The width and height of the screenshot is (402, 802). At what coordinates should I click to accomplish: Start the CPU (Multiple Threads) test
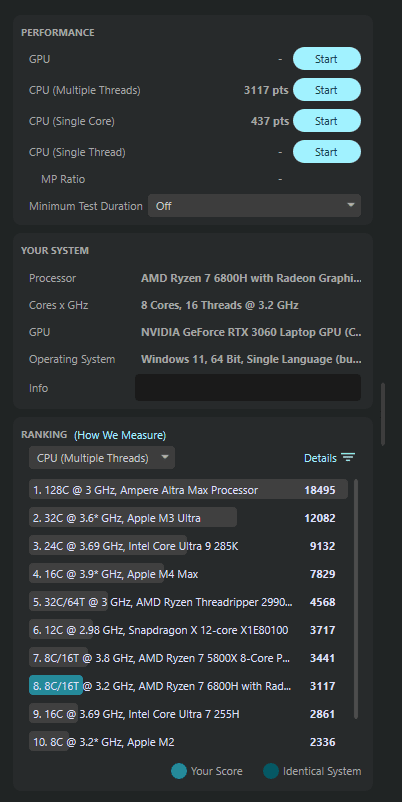click(x=327, y=90)
